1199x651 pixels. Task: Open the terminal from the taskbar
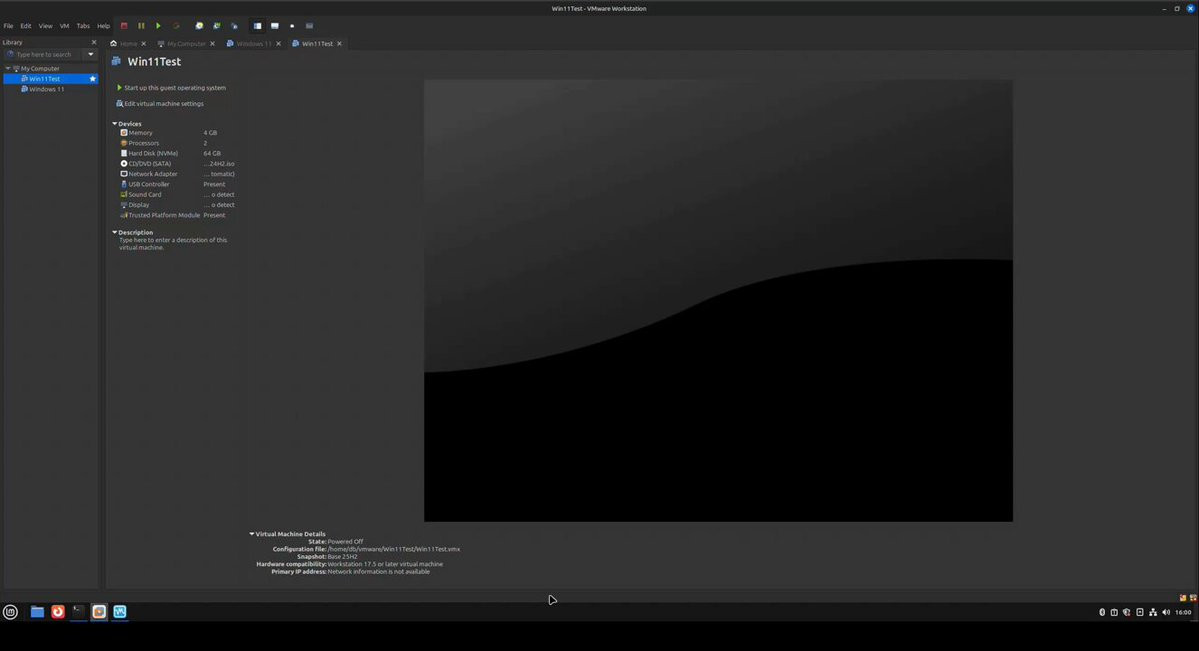79,612
